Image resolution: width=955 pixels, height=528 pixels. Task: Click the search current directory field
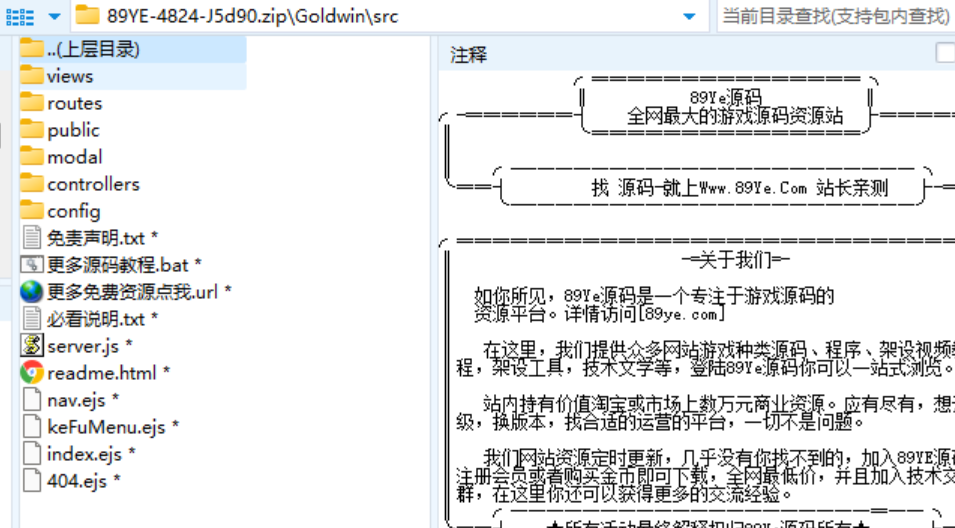click(835, 16)
